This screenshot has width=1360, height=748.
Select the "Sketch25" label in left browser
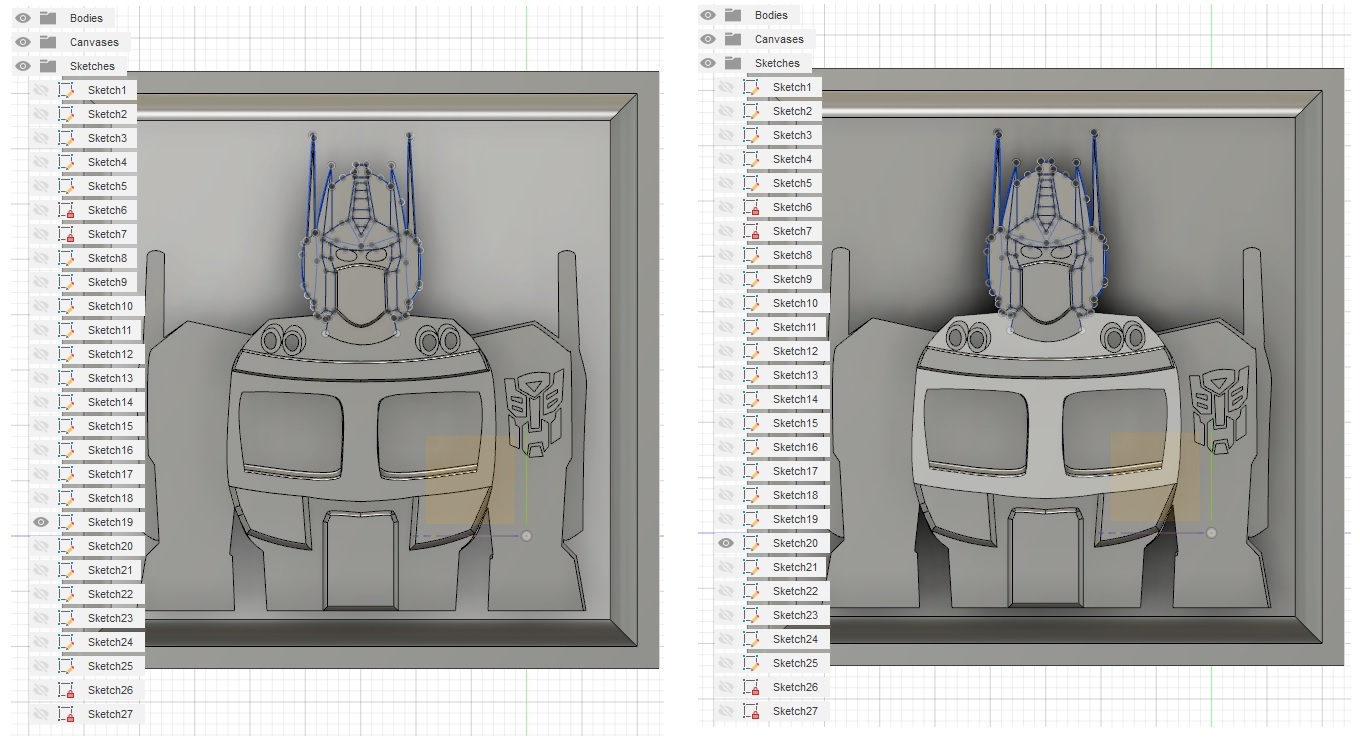(110, 666)
